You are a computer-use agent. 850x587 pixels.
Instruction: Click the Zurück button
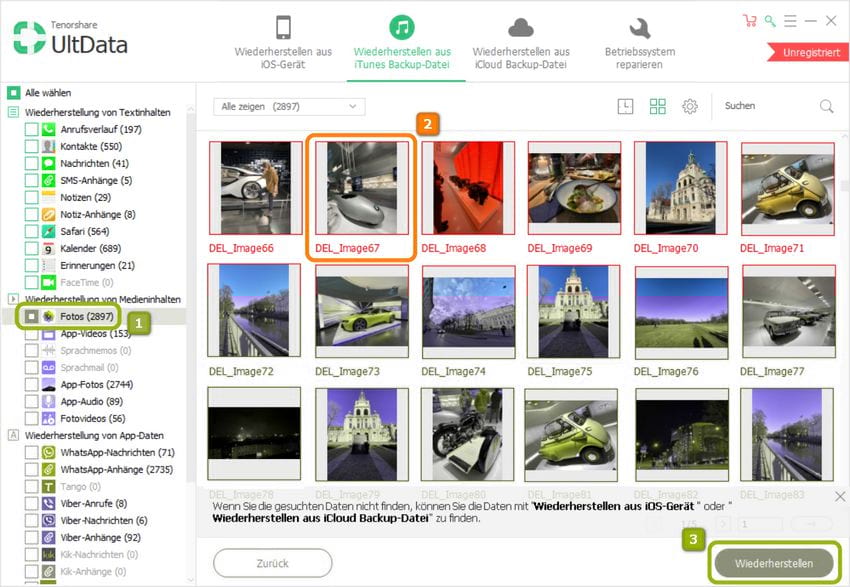point(273,563)
